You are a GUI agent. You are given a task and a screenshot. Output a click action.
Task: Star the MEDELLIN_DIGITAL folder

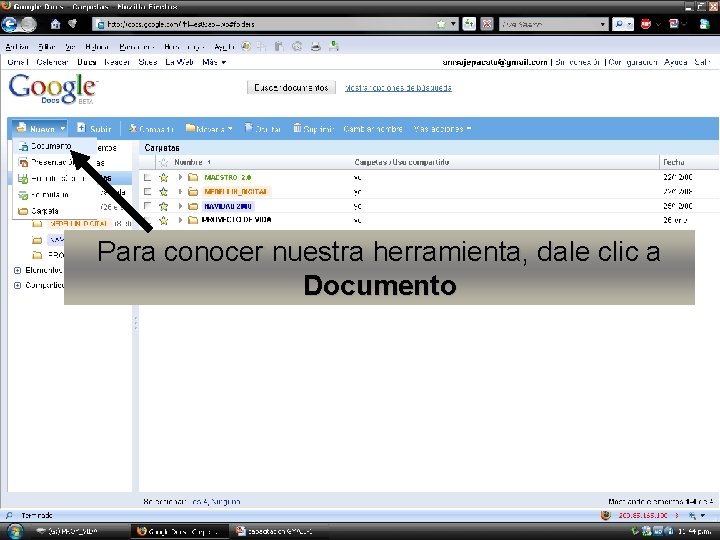tap(163, 191)
